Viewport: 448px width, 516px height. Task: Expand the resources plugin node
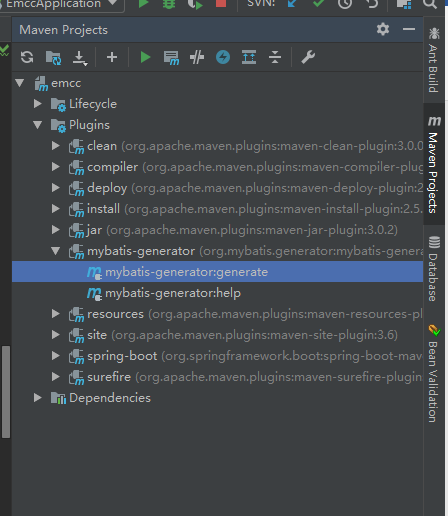pyautogui.click(x=56, y=314)
